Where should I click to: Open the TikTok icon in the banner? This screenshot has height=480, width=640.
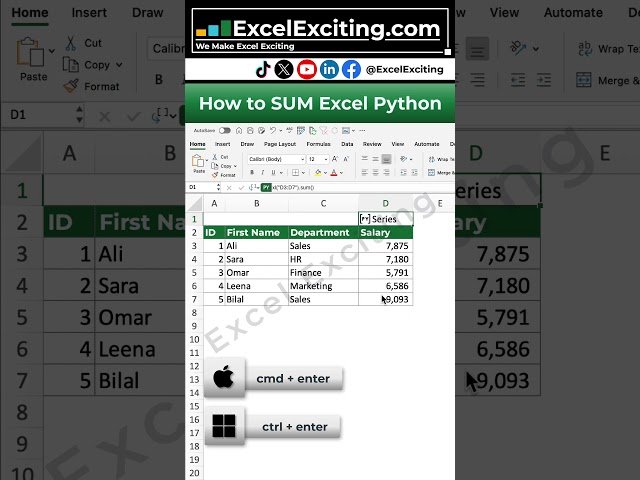click(x=263, y=69)
